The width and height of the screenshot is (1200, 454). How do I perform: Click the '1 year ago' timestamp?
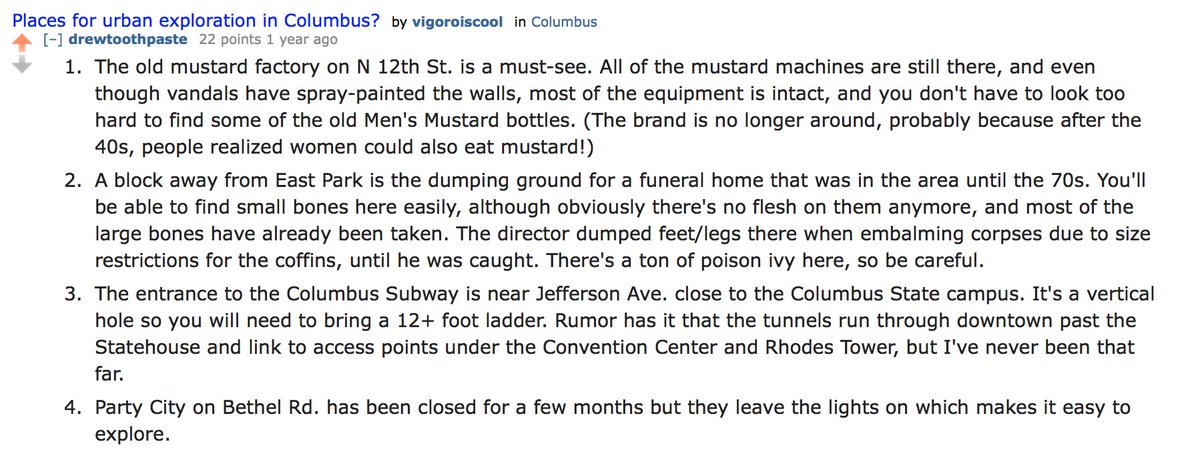[x=302, y=40]
